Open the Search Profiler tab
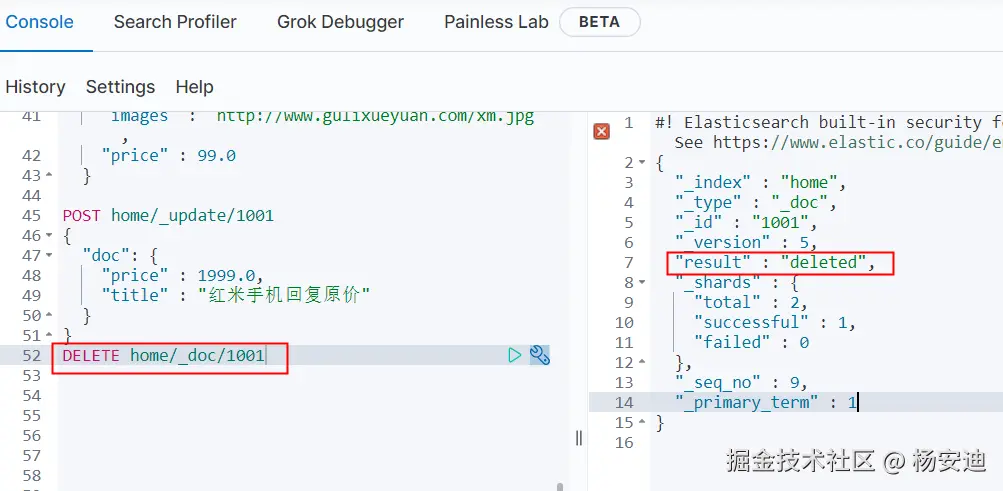Image resolution: width=1003 pixels, height=491 pixels. [x=175, y=21]
